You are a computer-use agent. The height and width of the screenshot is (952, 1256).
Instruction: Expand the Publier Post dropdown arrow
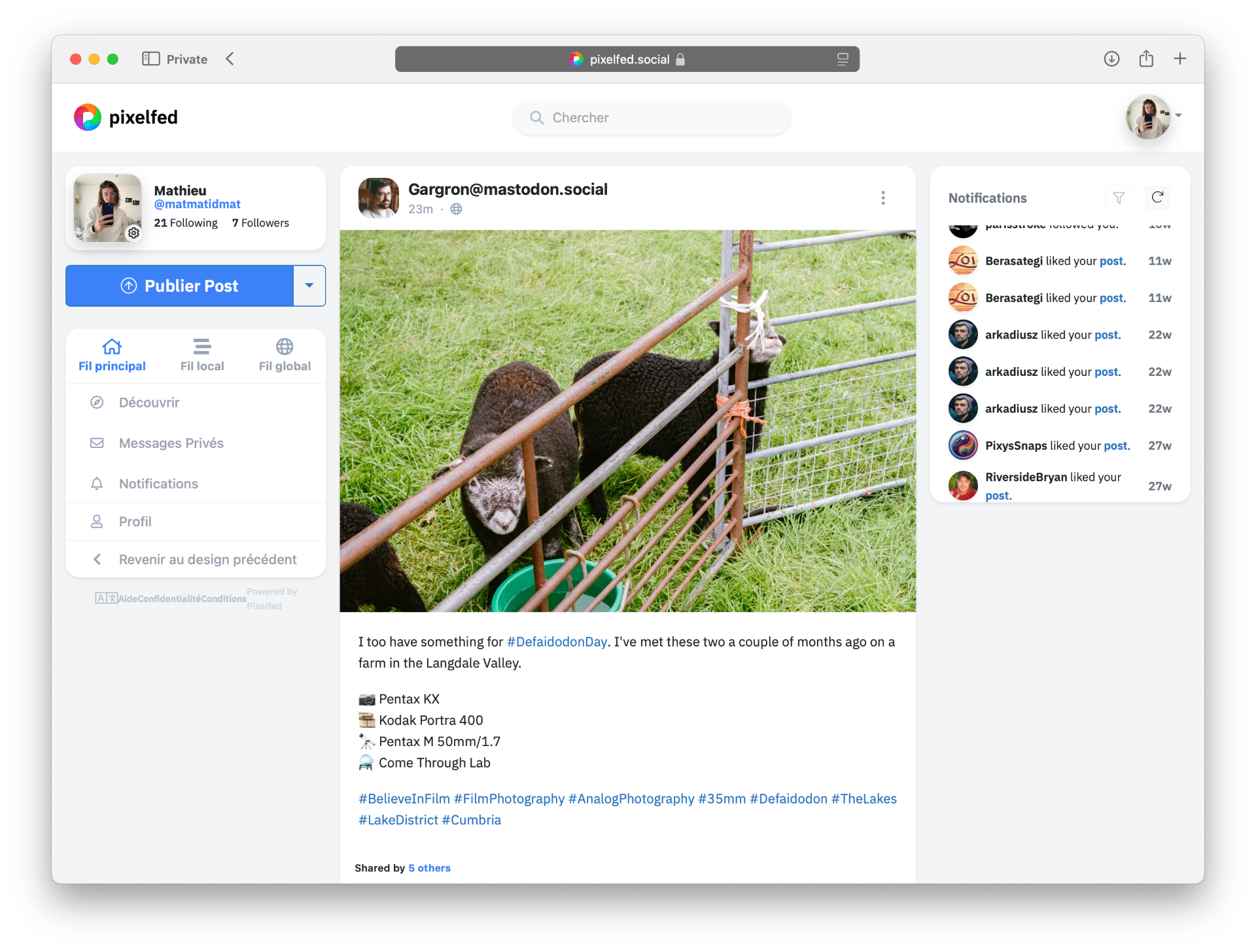pyautogui.click(x=309, y=286)
